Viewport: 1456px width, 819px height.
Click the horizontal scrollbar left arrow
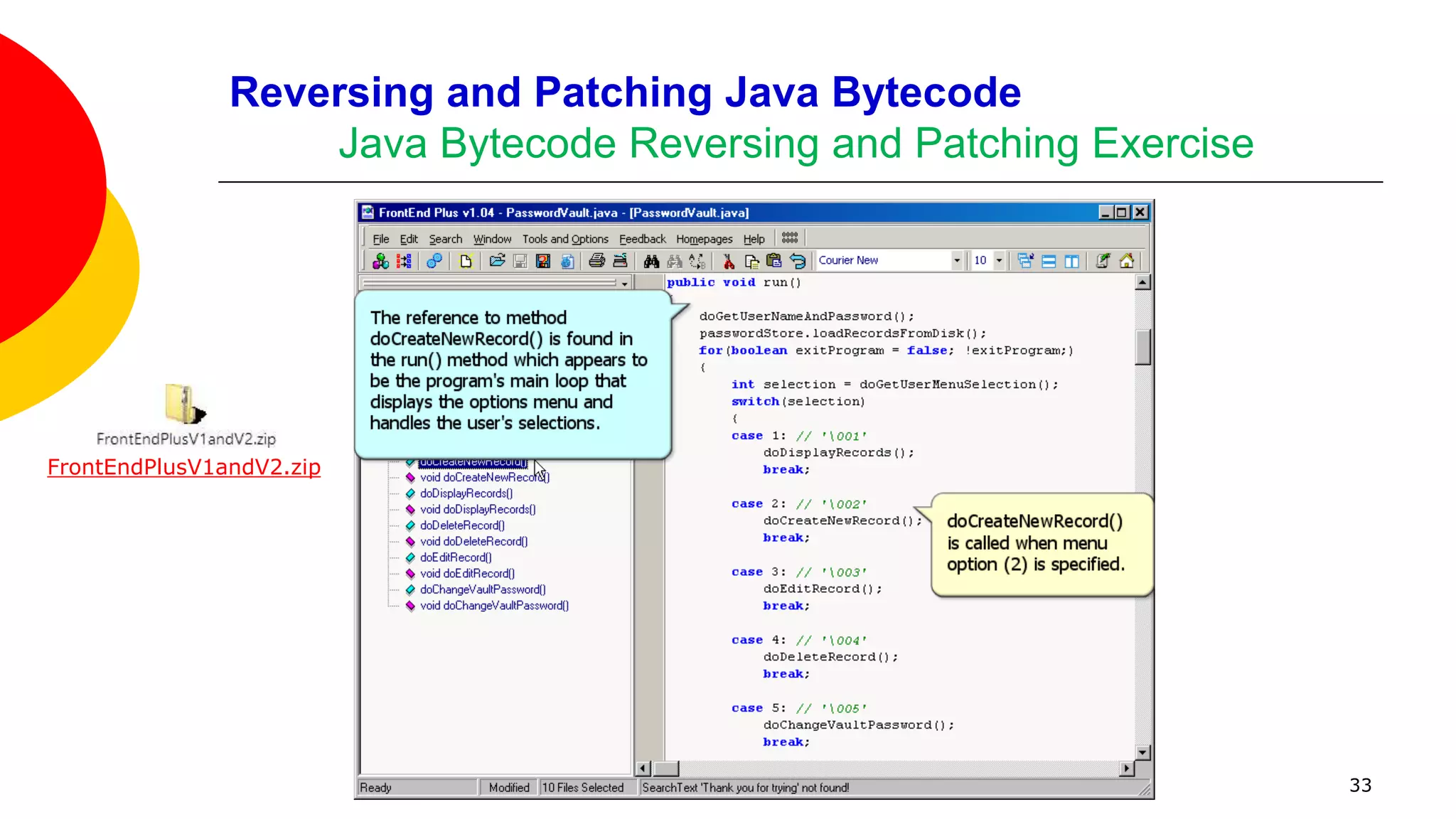coord(643,768)
